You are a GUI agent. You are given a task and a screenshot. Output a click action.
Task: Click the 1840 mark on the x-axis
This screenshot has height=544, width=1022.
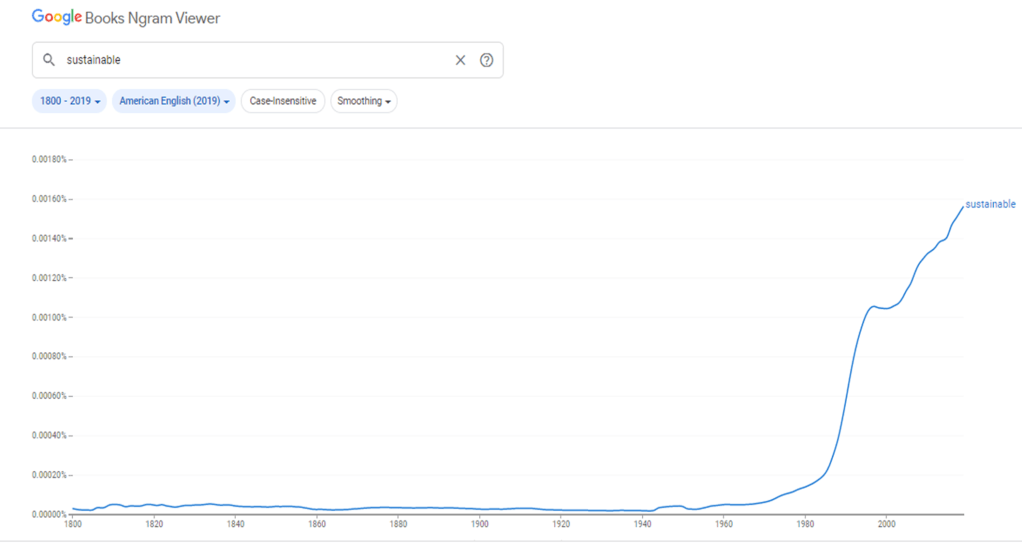(x=235, y=524)
